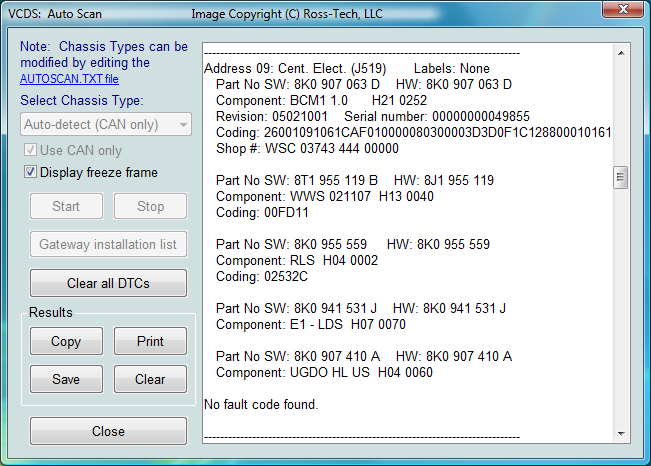
Task: Click the 'HW: 8K0 941 531 J' text
Action: pos(449,308)
